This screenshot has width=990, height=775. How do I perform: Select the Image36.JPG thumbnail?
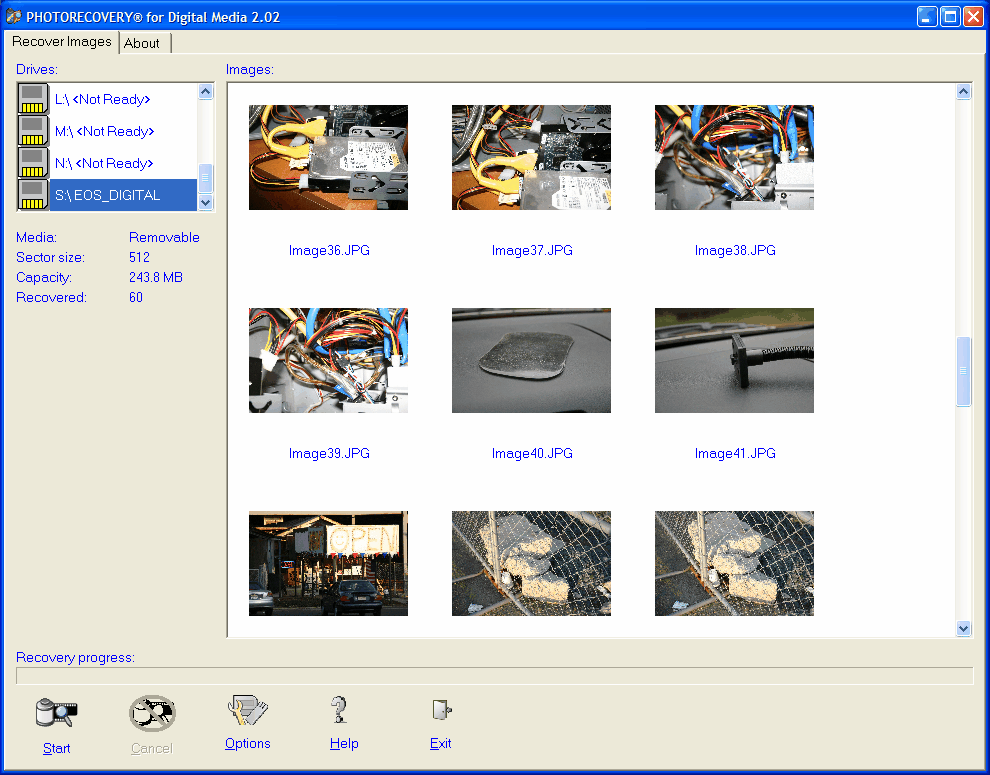pos(328,157)
